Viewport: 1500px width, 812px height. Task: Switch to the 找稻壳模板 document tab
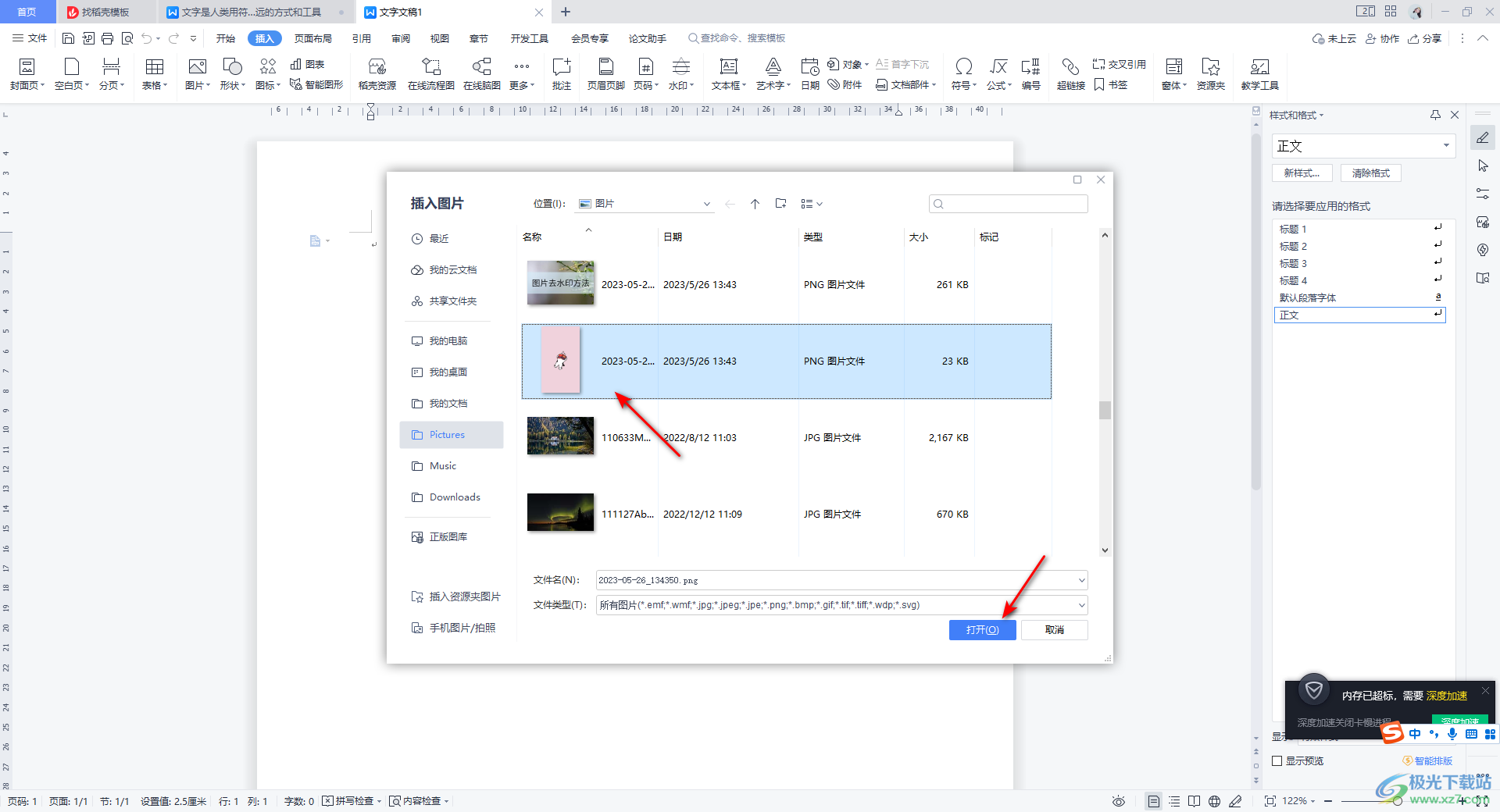(x=105, y=12)
